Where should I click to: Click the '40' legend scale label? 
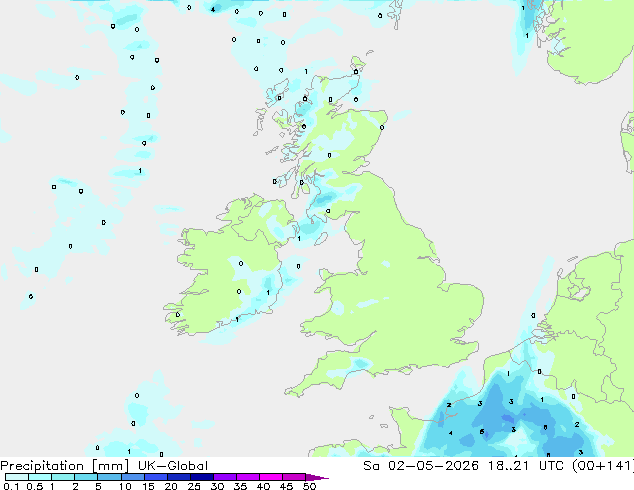[x=263, y=486]
